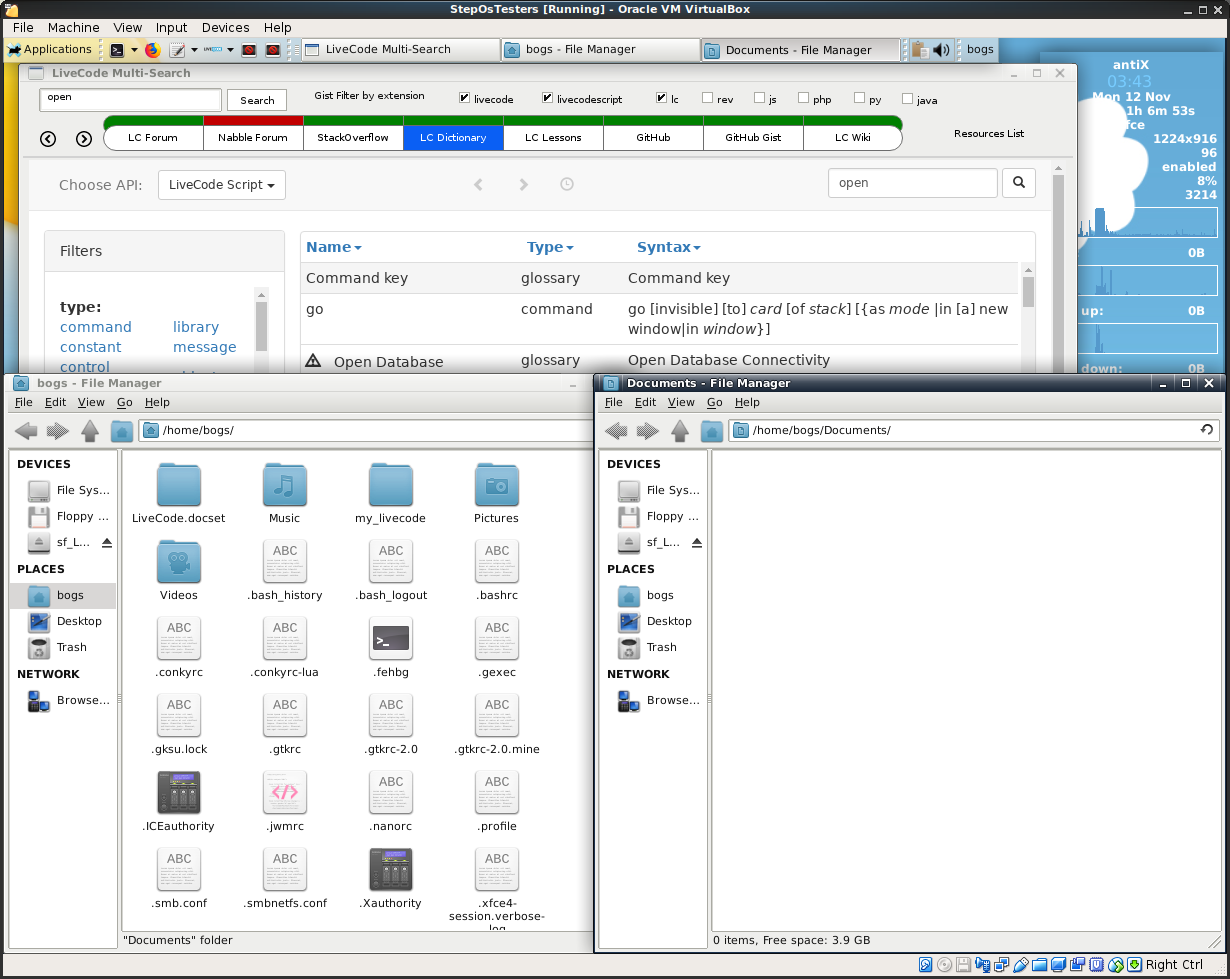Click the Home icon in the bogs file manager toolbar

(122, 431)
